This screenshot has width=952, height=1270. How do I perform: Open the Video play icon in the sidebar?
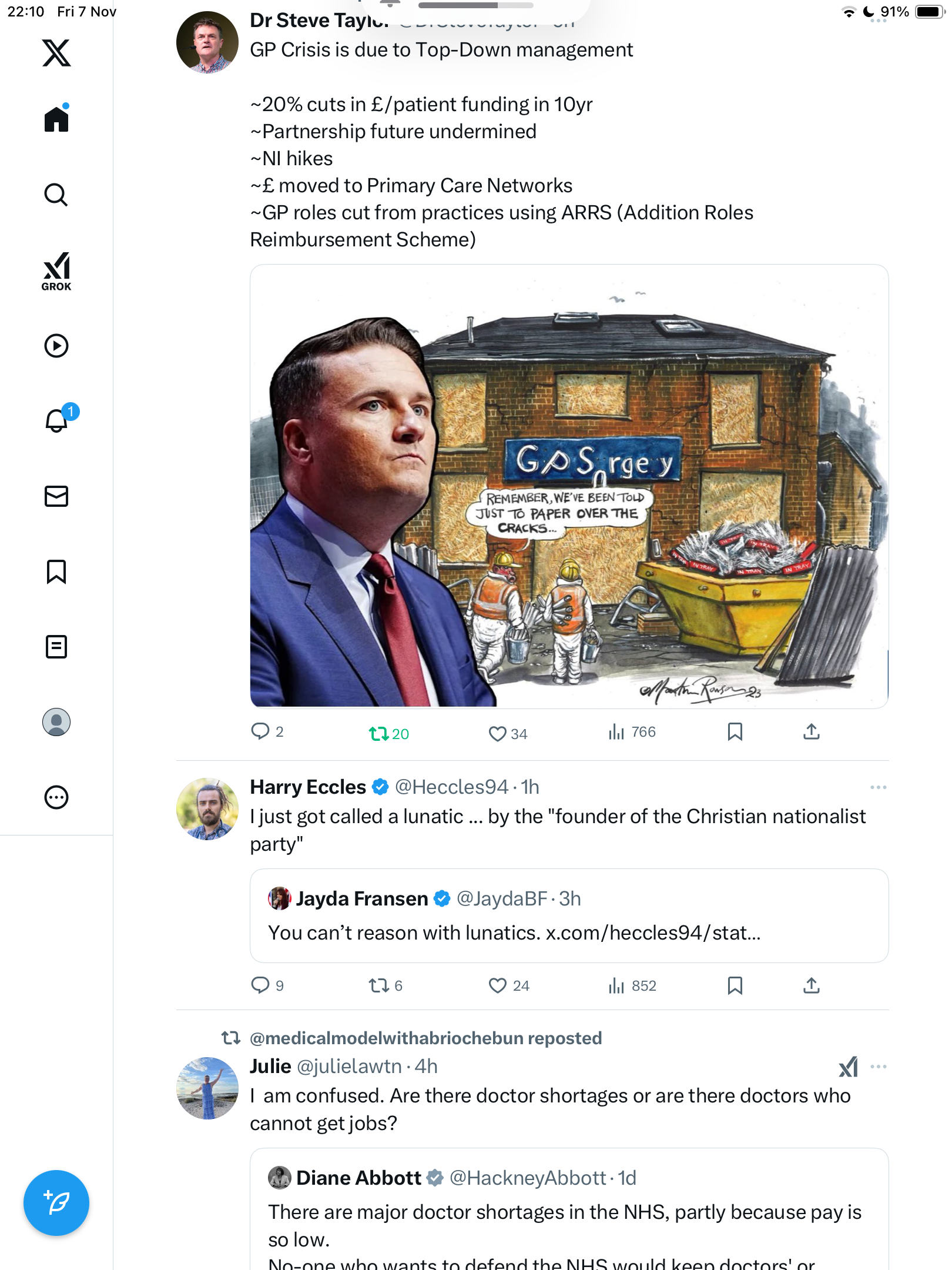click(x=56, y=346)
